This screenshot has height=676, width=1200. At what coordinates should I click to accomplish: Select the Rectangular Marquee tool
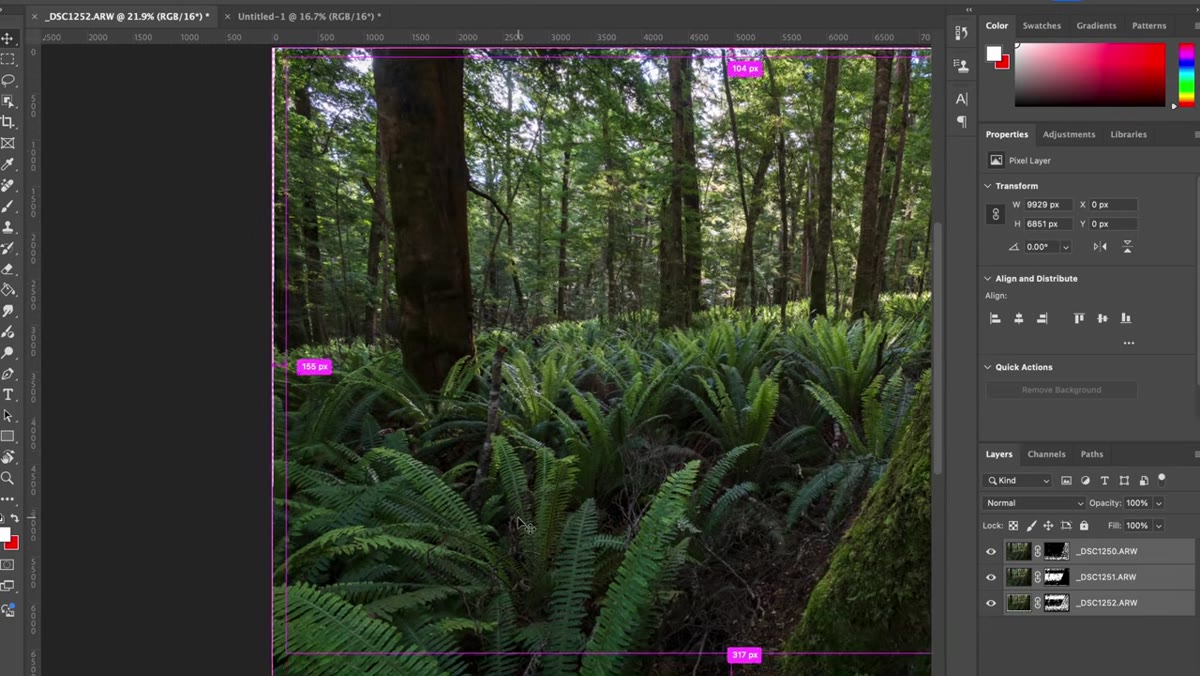[x=8, y=59]
